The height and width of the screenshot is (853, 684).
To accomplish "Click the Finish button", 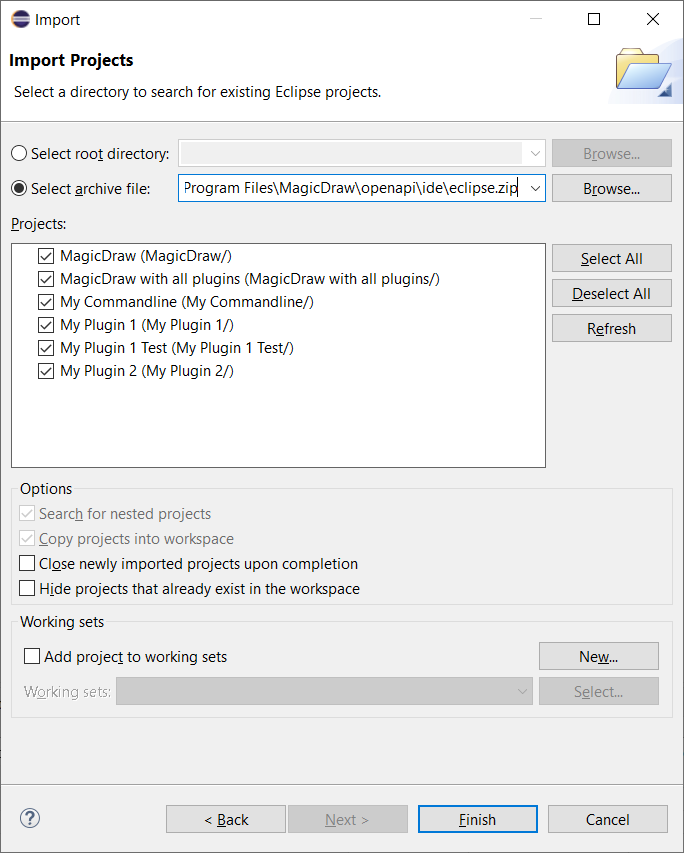I will (477, 820).
